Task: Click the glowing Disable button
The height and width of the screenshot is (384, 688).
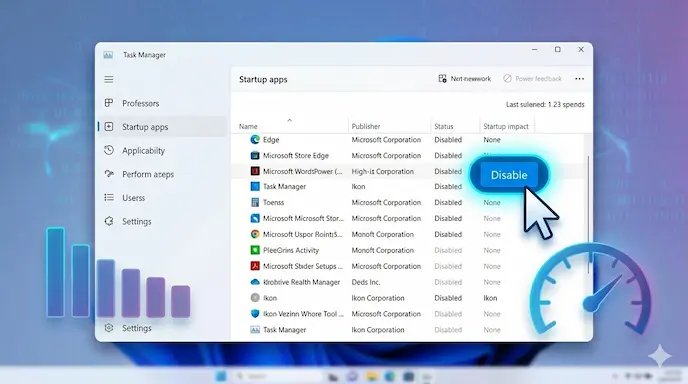Action: point(509,175)
